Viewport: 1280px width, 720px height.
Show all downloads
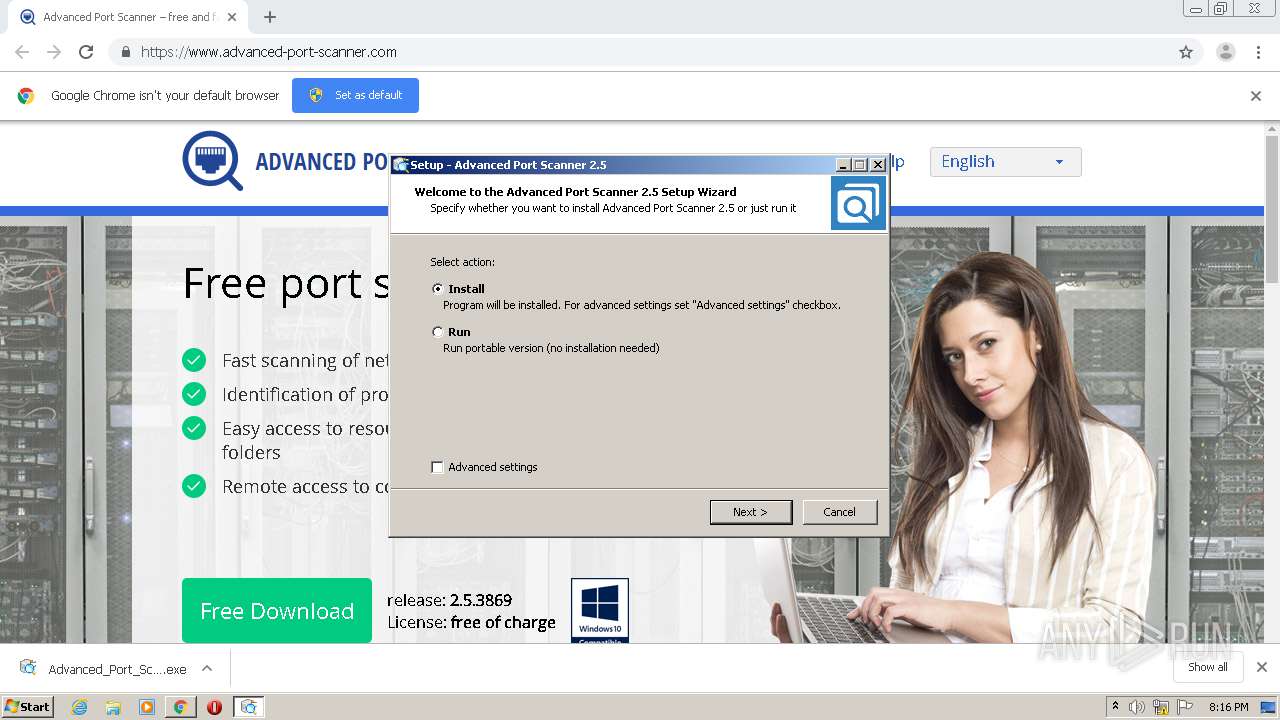click(x=1208, y=667)
